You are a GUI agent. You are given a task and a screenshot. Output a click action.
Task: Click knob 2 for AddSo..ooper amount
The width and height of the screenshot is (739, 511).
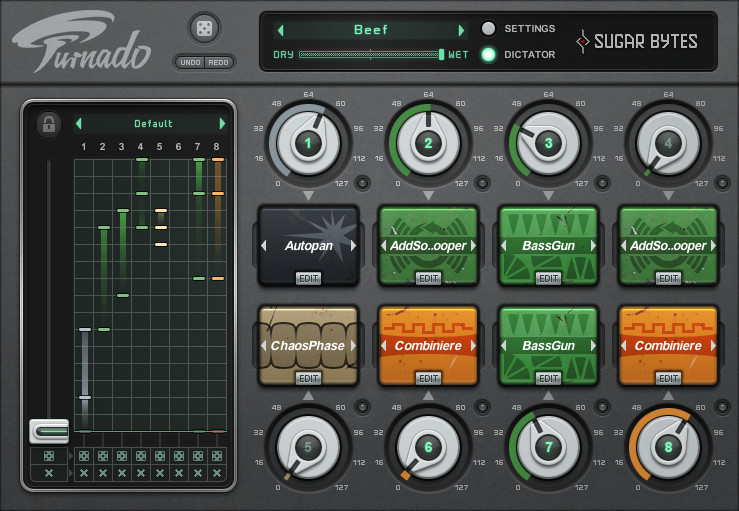click(428, 143)
